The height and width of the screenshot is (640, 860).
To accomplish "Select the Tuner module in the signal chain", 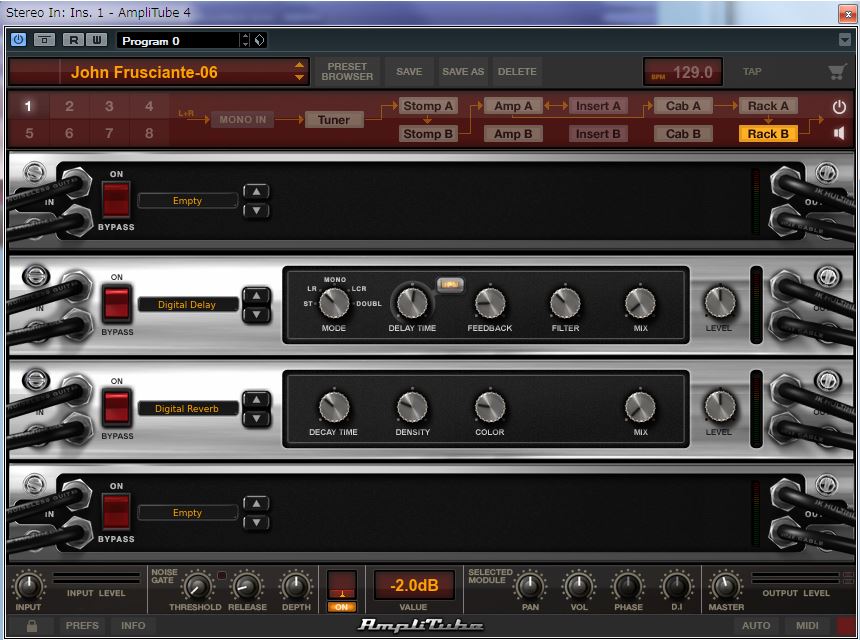I will pos(333,119).
